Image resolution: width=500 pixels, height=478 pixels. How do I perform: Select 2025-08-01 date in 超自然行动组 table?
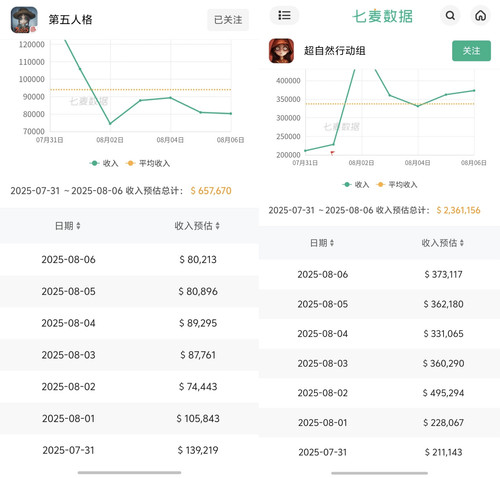tap(323, 423)
